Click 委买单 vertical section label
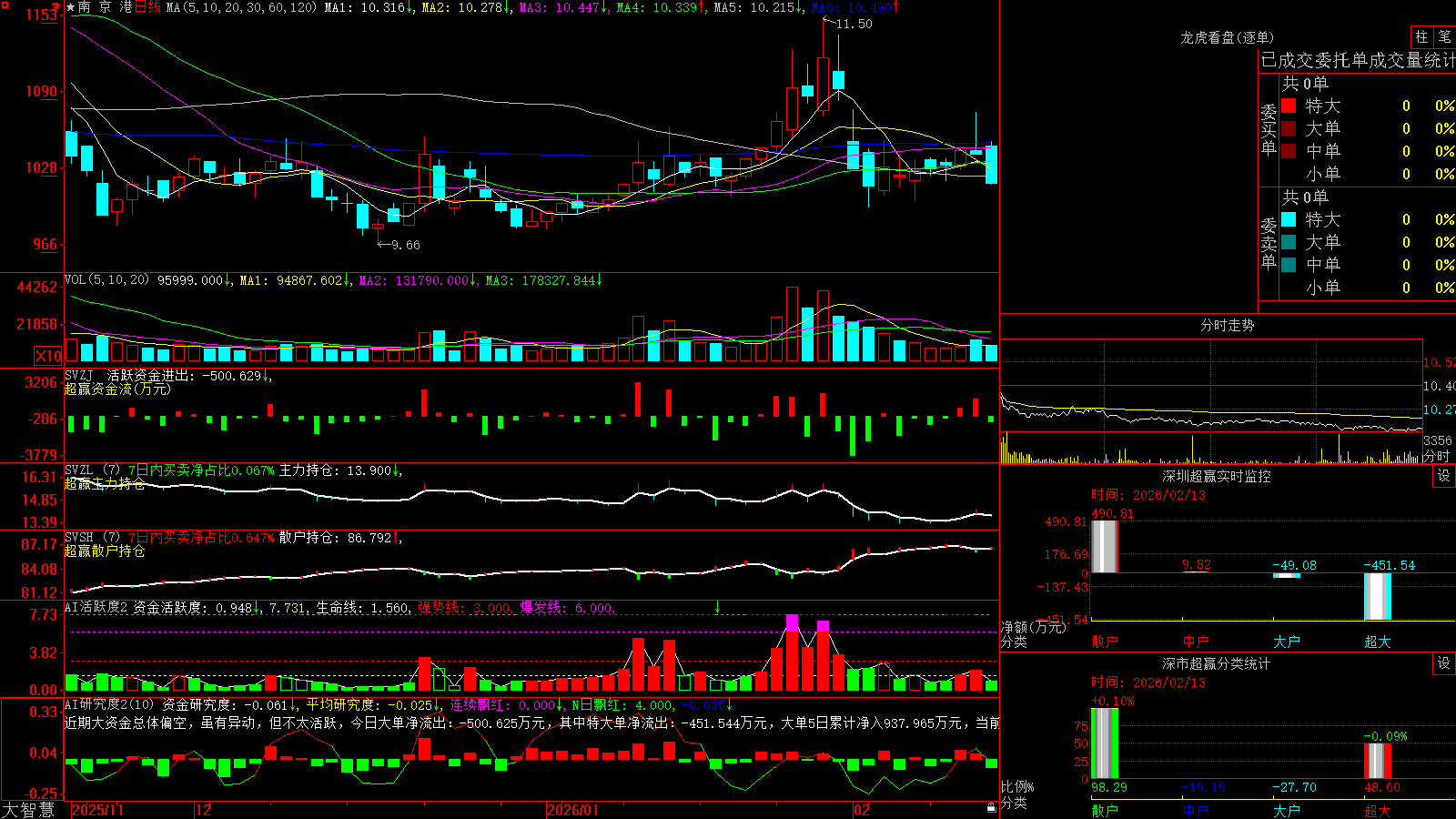This screenshot has width=1456, height=819. (x=1269, y=129)
